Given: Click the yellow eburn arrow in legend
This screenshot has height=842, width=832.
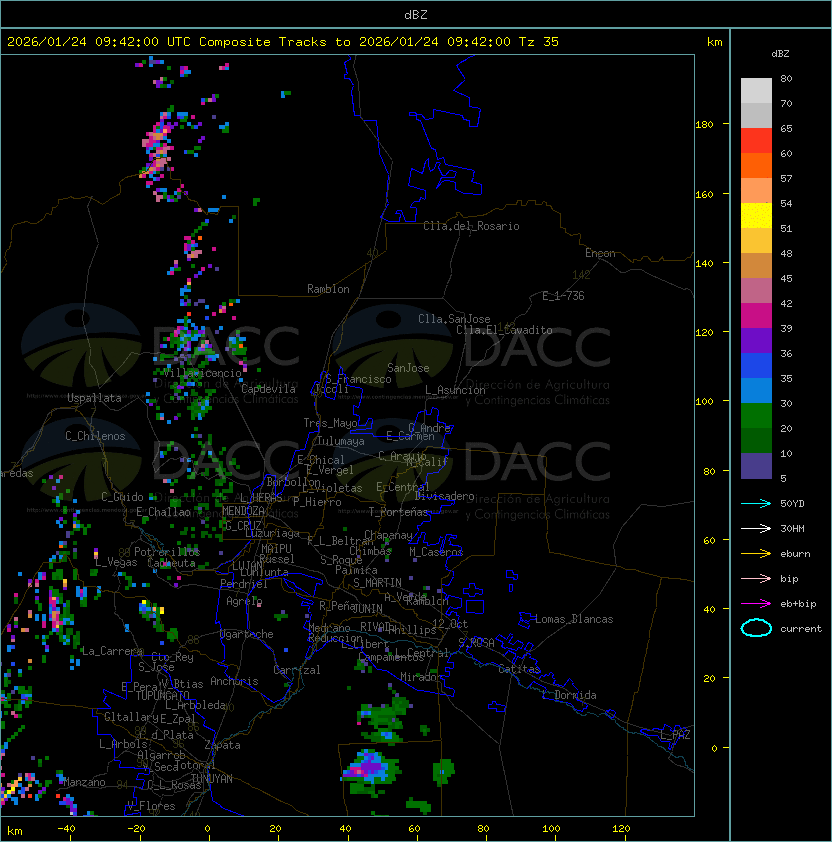Looking at the screenshot, I should point(756,554).
